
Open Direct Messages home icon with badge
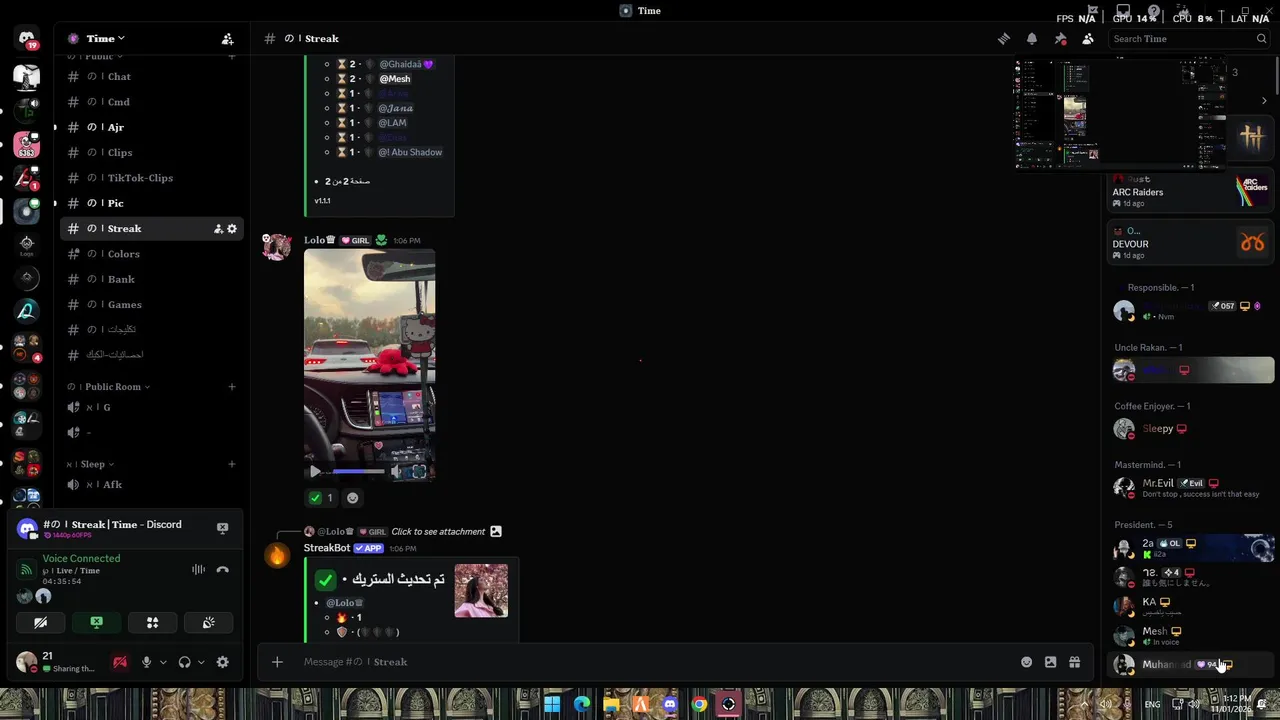(27, 40)
